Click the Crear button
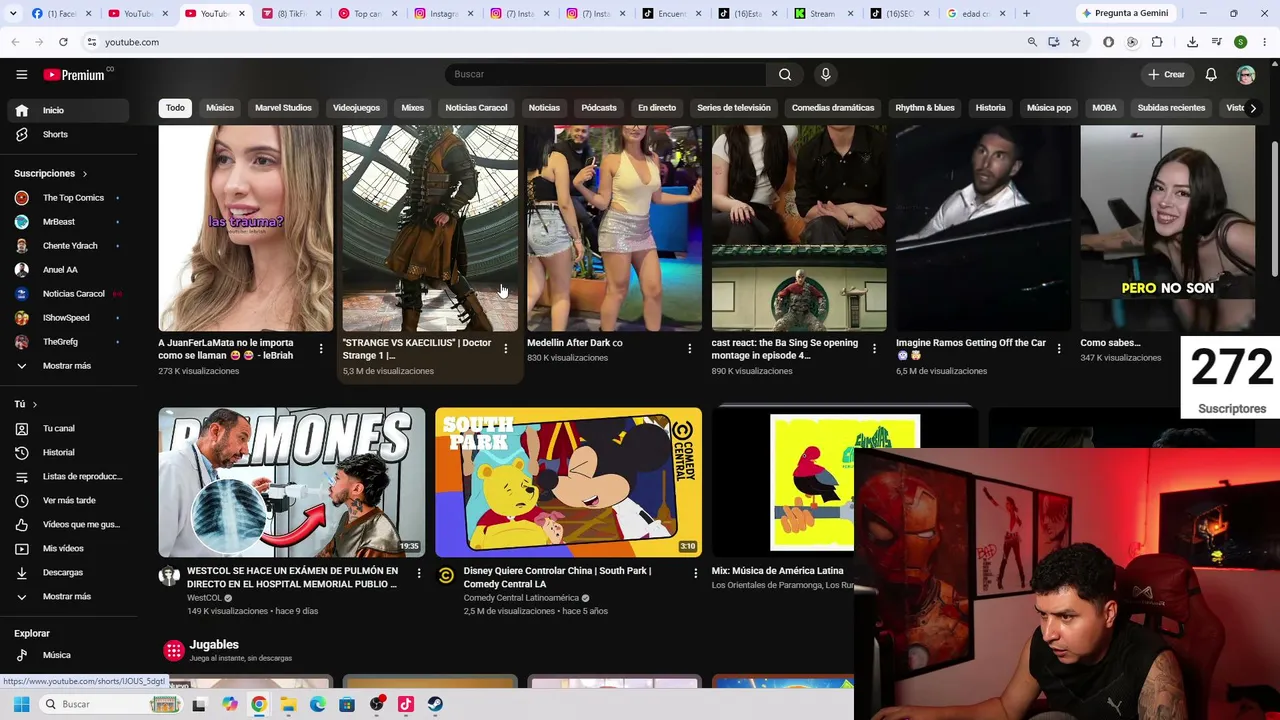1280x720 pixels. pos(1166,74)
